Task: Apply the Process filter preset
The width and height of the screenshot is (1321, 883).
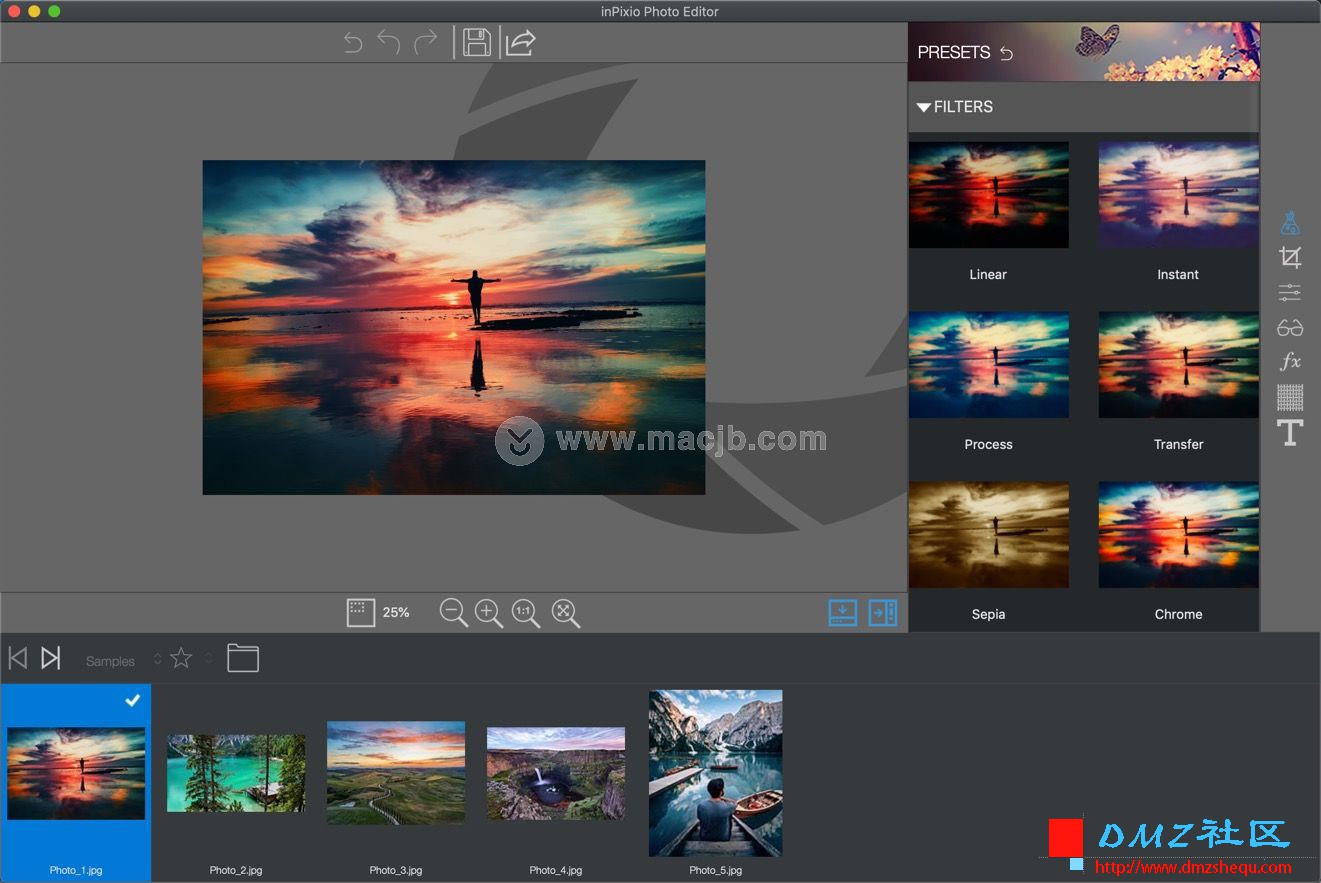Action: click(x=989, y=365)
